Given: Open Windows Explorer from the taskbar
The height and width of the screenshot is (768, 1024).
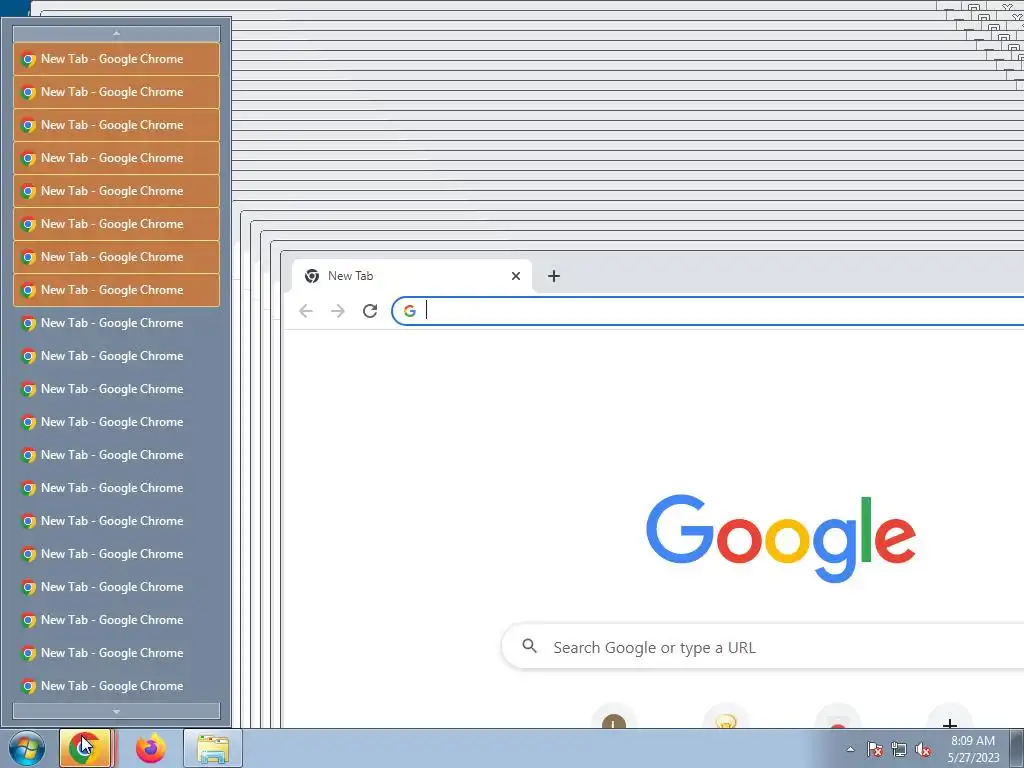Looking at the screenshot, I should click(213, 748).
